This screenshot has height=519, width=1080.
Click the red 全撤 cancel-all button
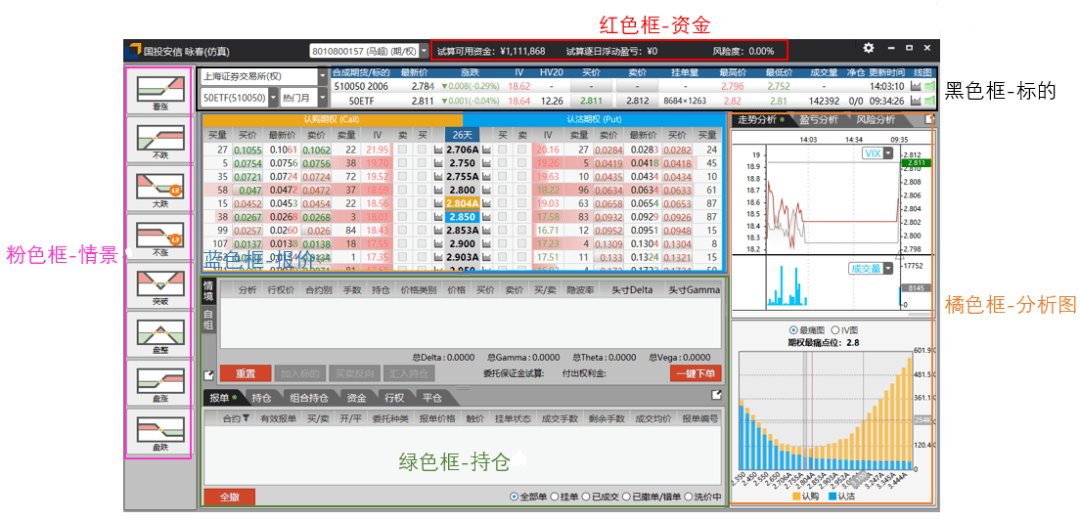coord(229,496)
